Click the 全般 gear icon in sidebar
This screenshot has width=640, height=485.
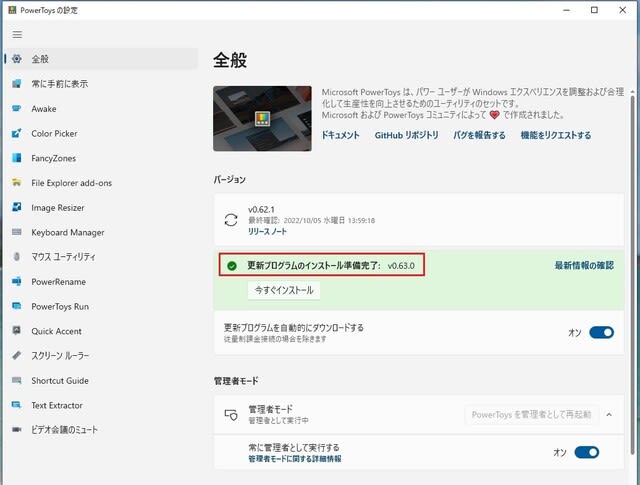[17, 59]
